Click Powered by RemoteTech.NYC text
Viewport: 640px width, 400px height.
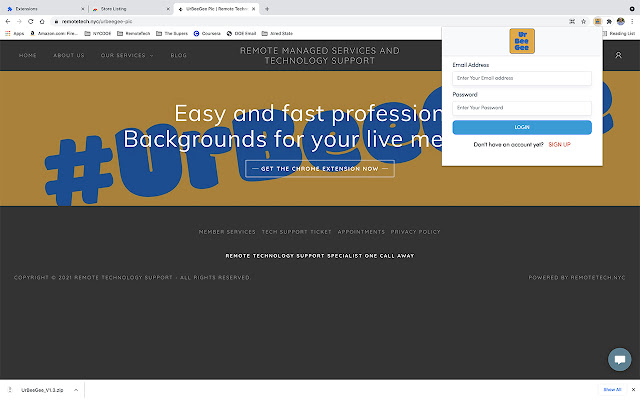pos(577,278)
